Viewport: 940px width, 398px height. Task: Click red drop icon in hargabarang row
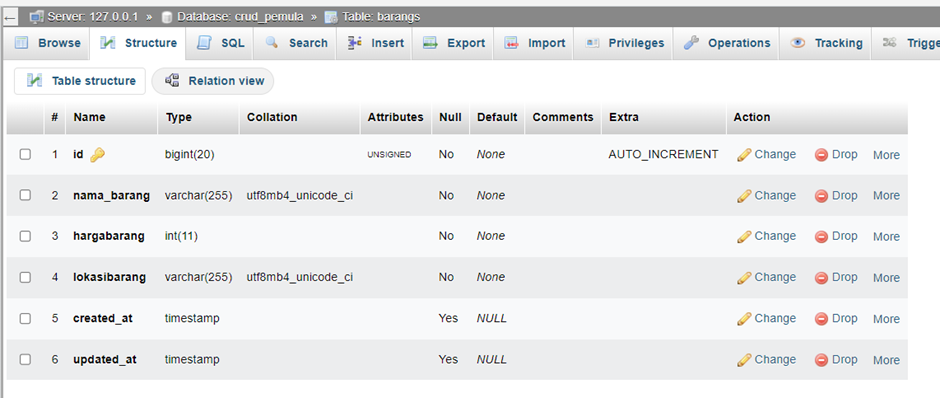click(x=821, y=237)
